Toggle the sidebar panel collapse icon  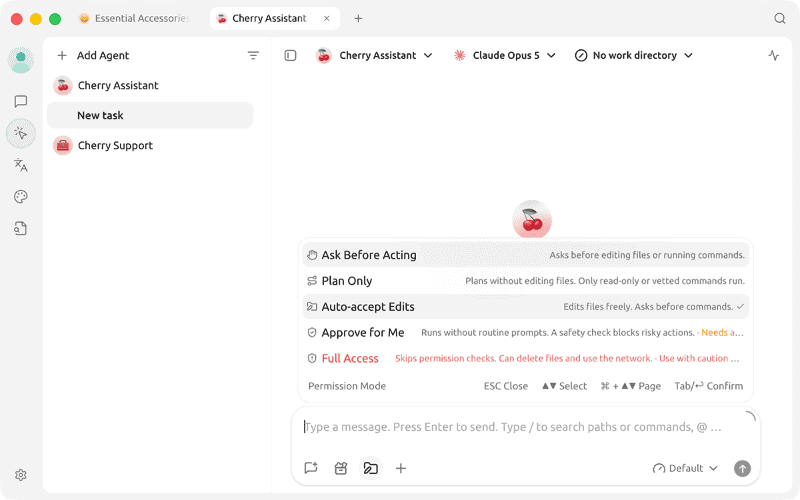290,55
